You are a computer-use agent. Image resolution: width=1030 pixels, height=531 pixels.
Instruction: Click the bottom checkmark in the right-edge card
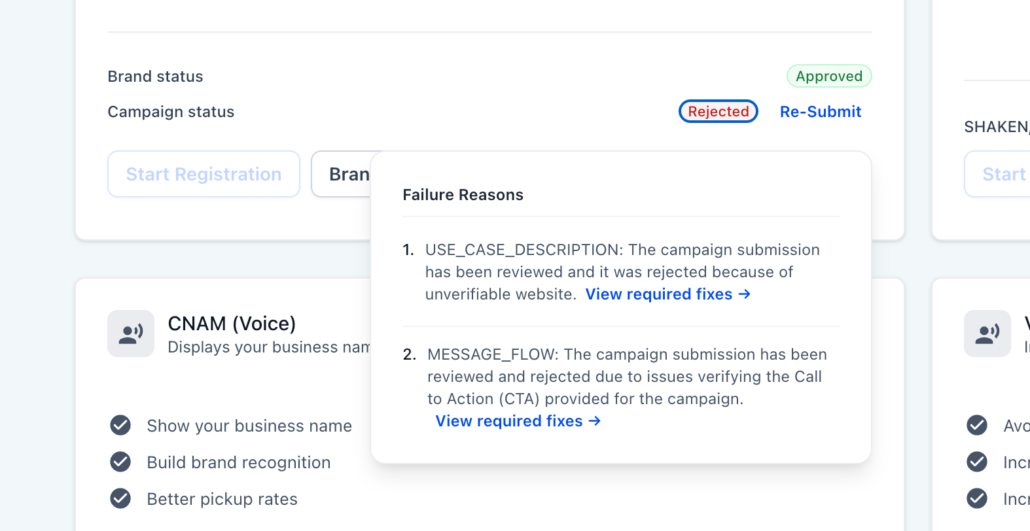(977, 498)
